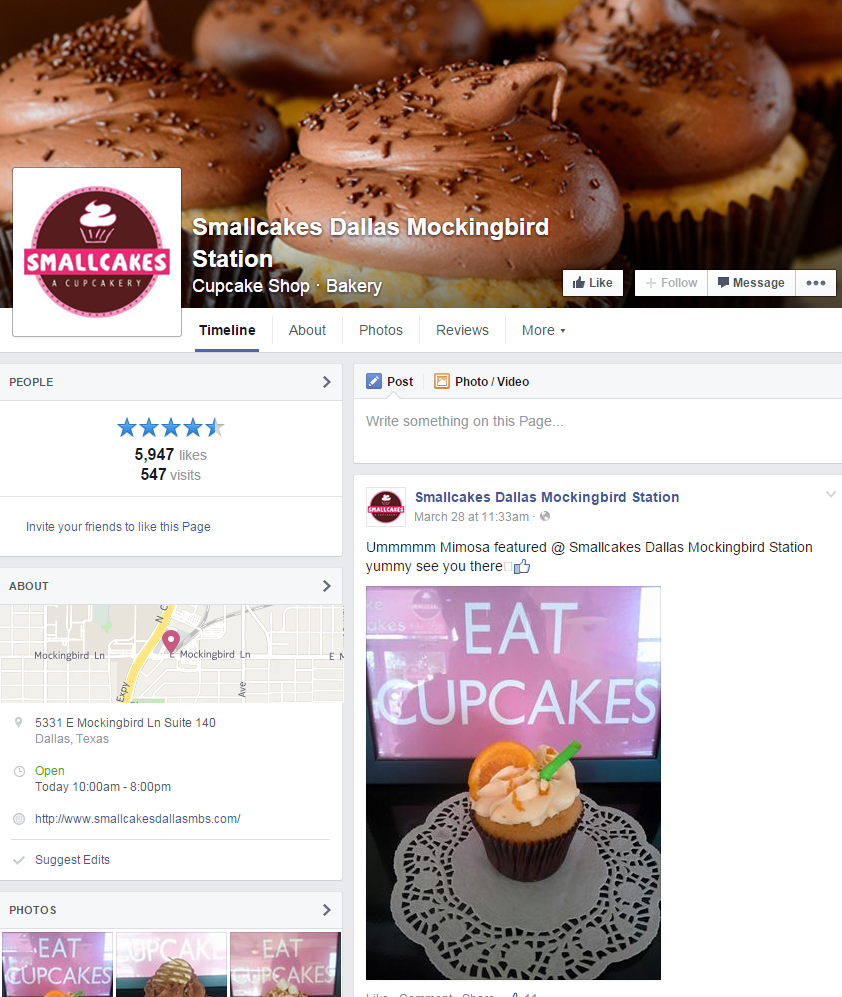Click the Suggest Edits link

[72, 860]
